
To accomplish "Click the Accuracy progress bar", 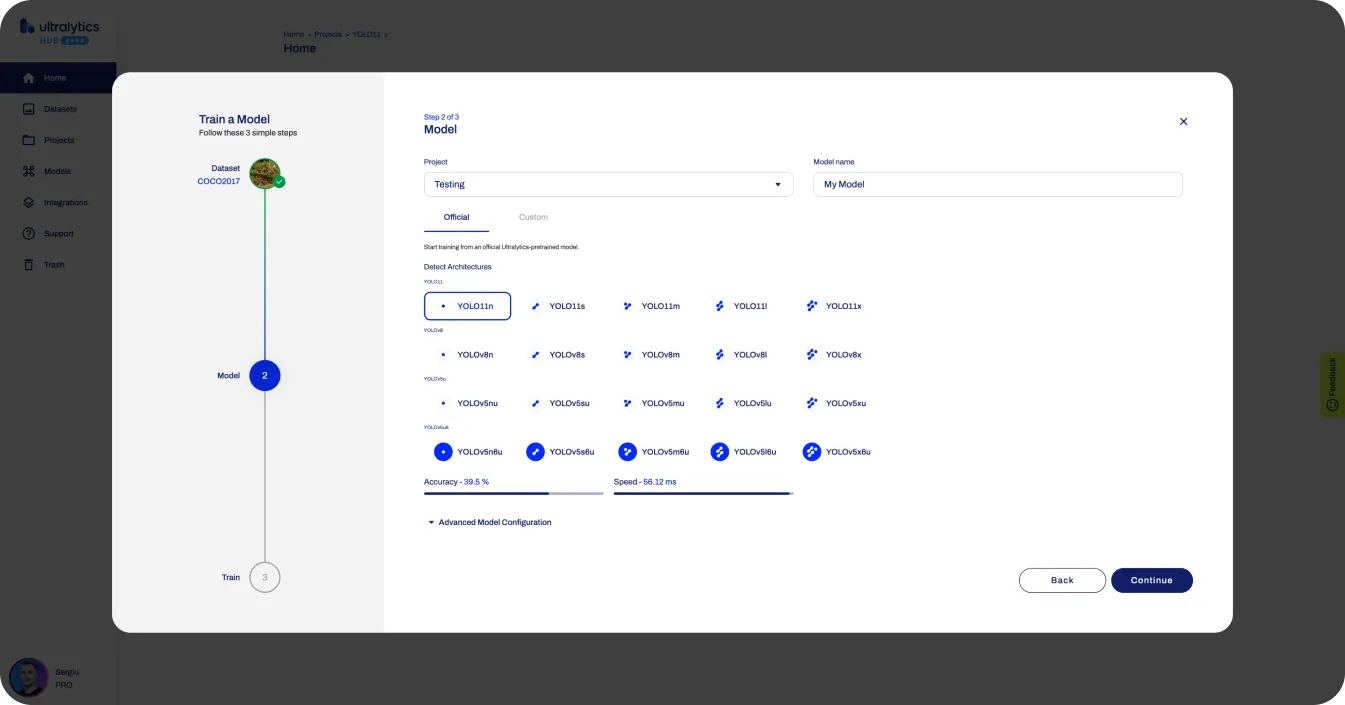I will (514, 493).
